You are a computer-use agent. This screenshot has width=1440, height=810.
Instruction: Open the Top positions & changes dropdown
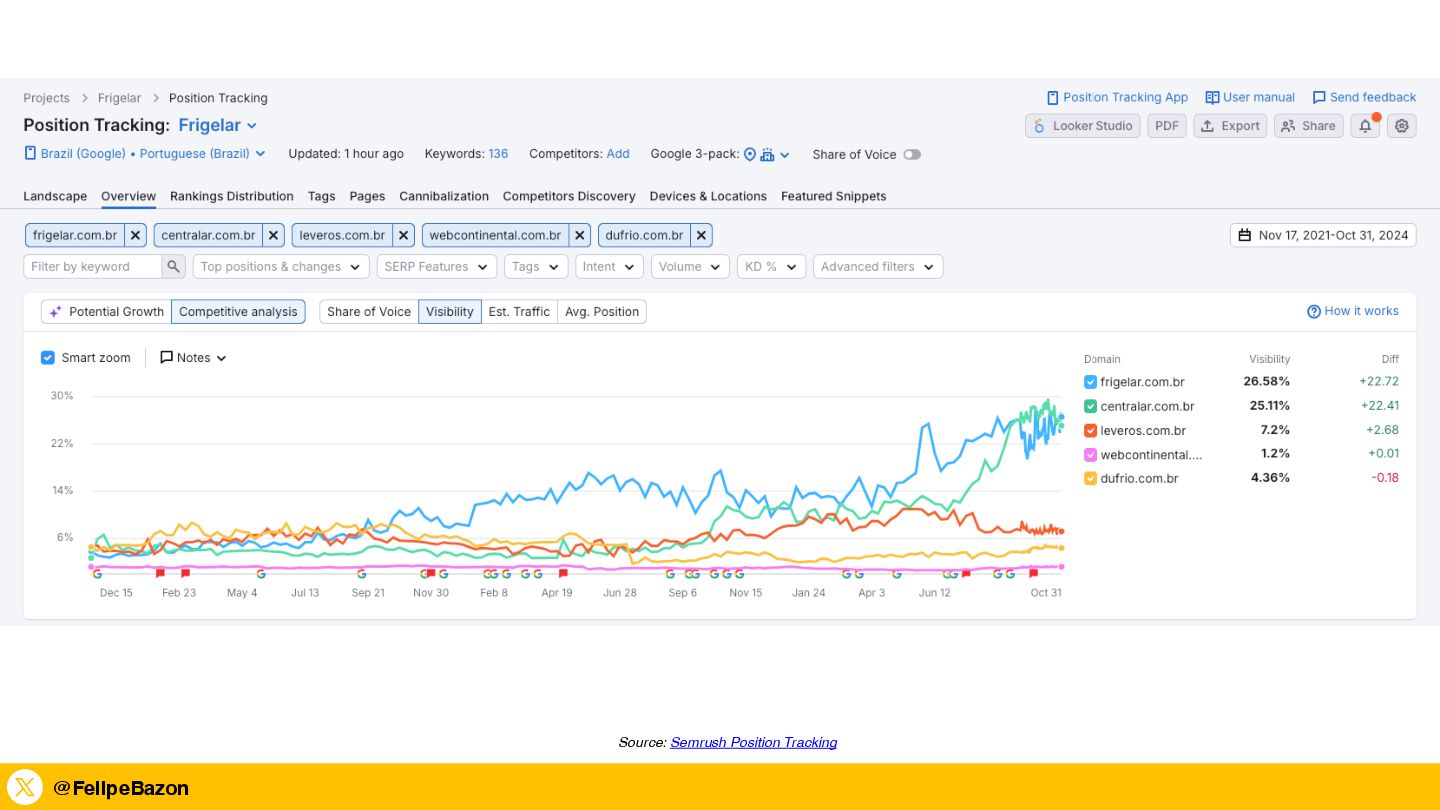click(281, 267)
